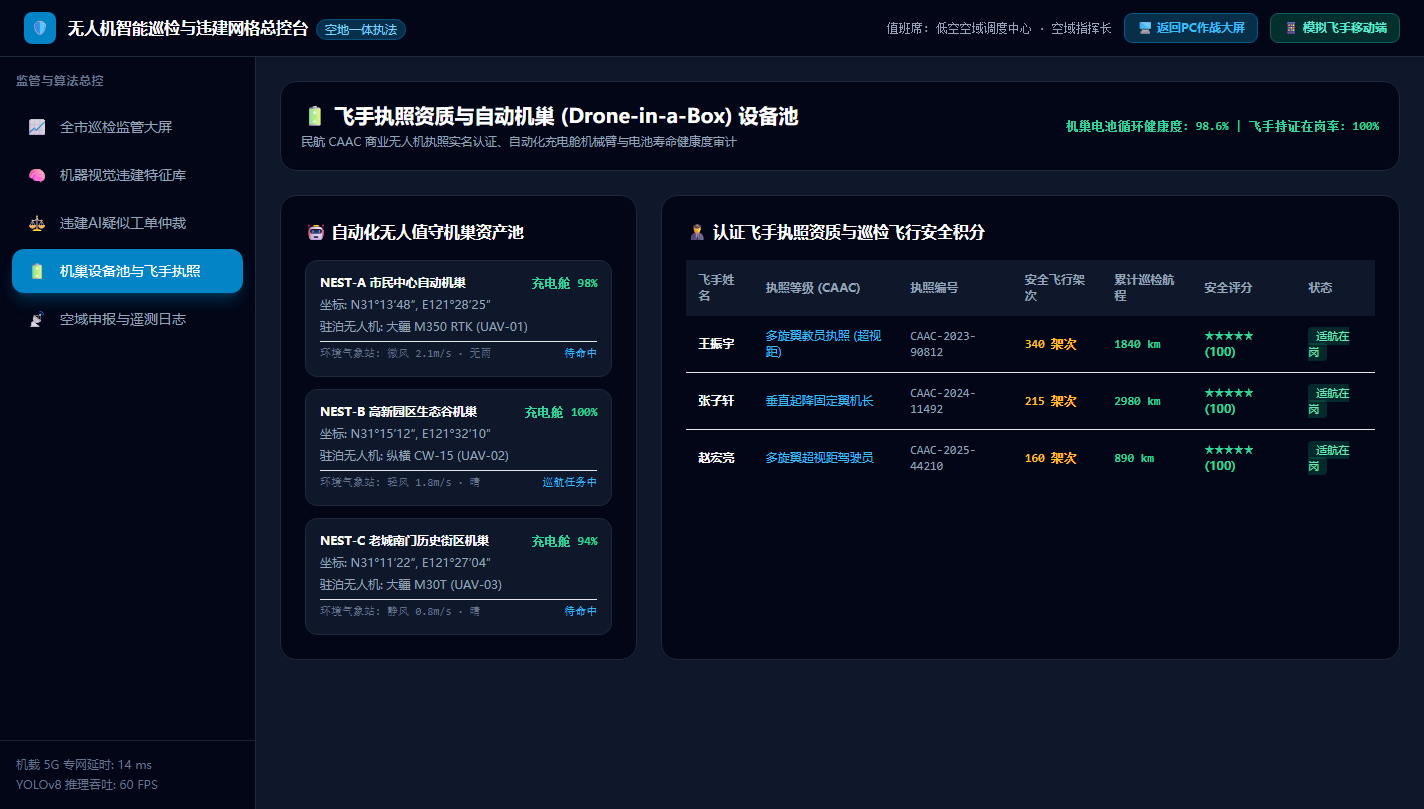Image resolution: width=1424 pixels, height=809 pixels.
Task: Click the phone icon in 模拟飞手移动端 button
Action: coord(1291,28)
